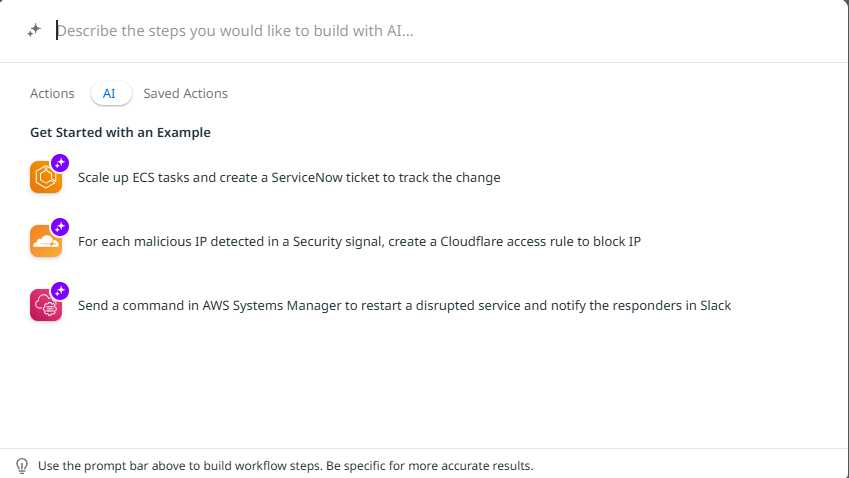Pick the Cloudflare malicious IP block example
This screenshot has width=849, height=478.
(359, 241)
